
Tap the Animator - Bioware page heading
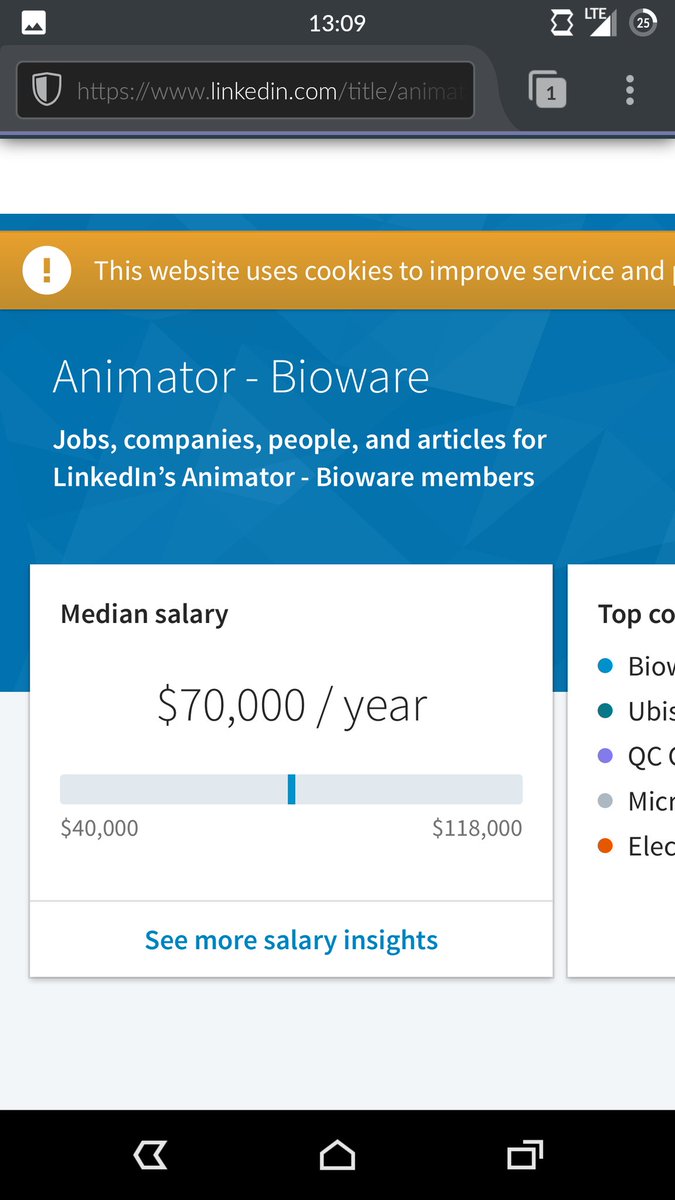pyautogui.click(x=241, y=377)
